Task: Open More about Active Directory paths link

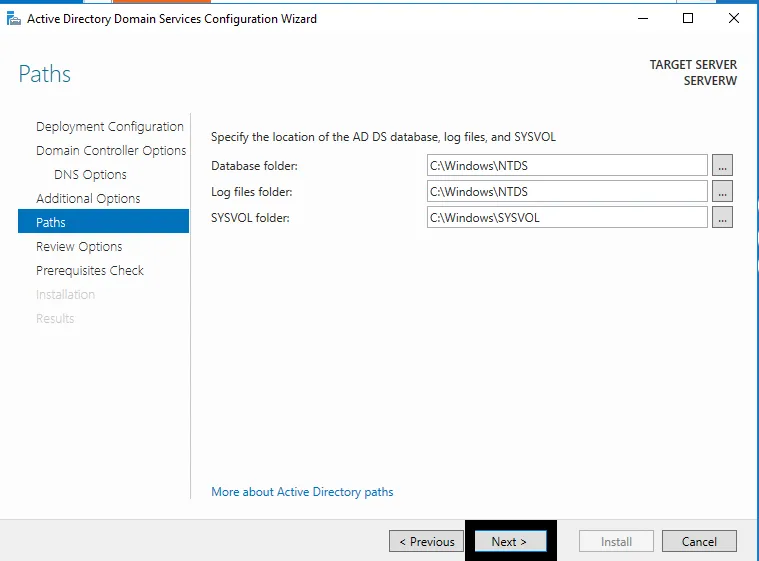Action: 302,492
